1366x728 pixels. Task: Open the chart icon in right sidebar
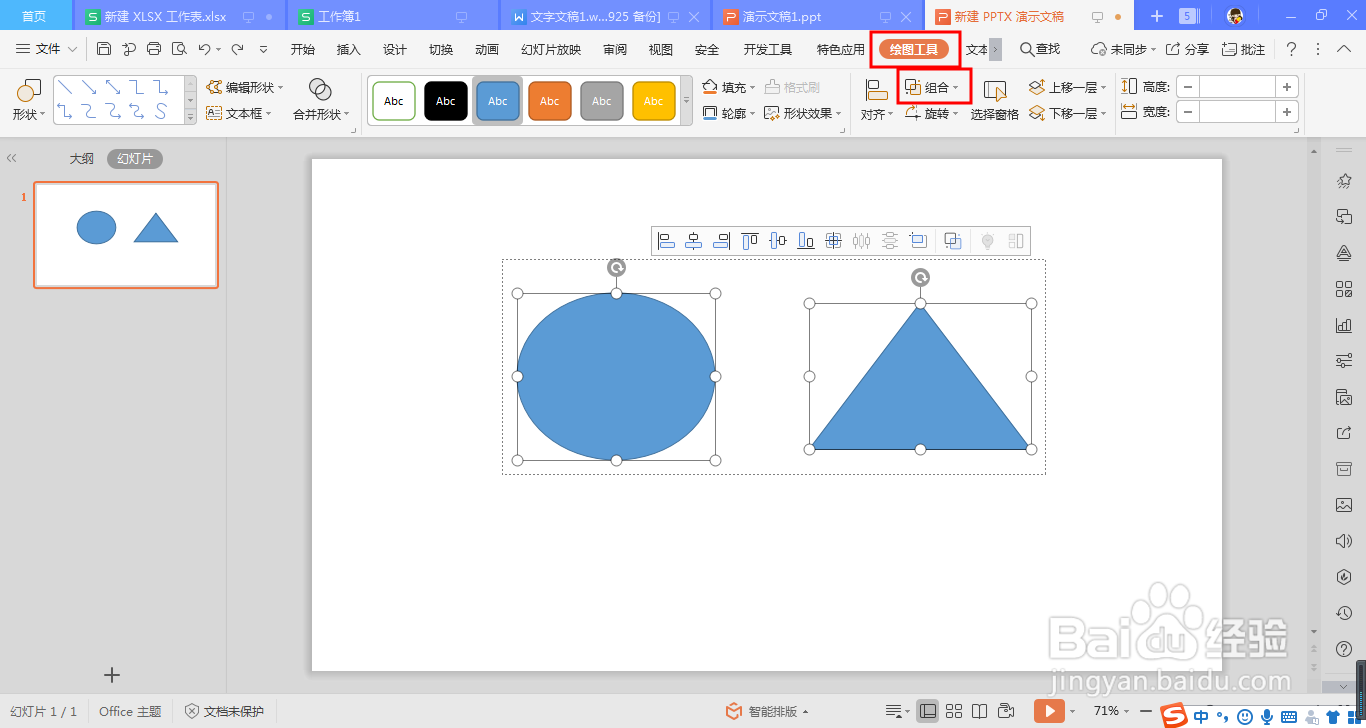tap(1344, 325)
